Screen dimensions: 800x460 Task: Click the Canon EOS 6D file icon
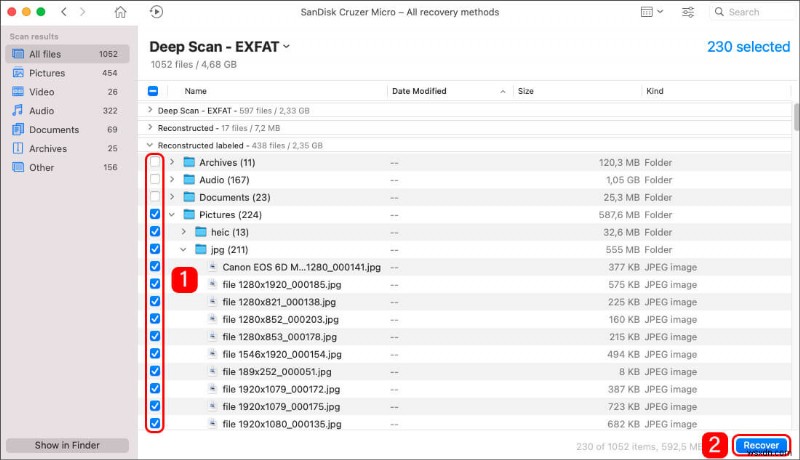coord(213,267)
